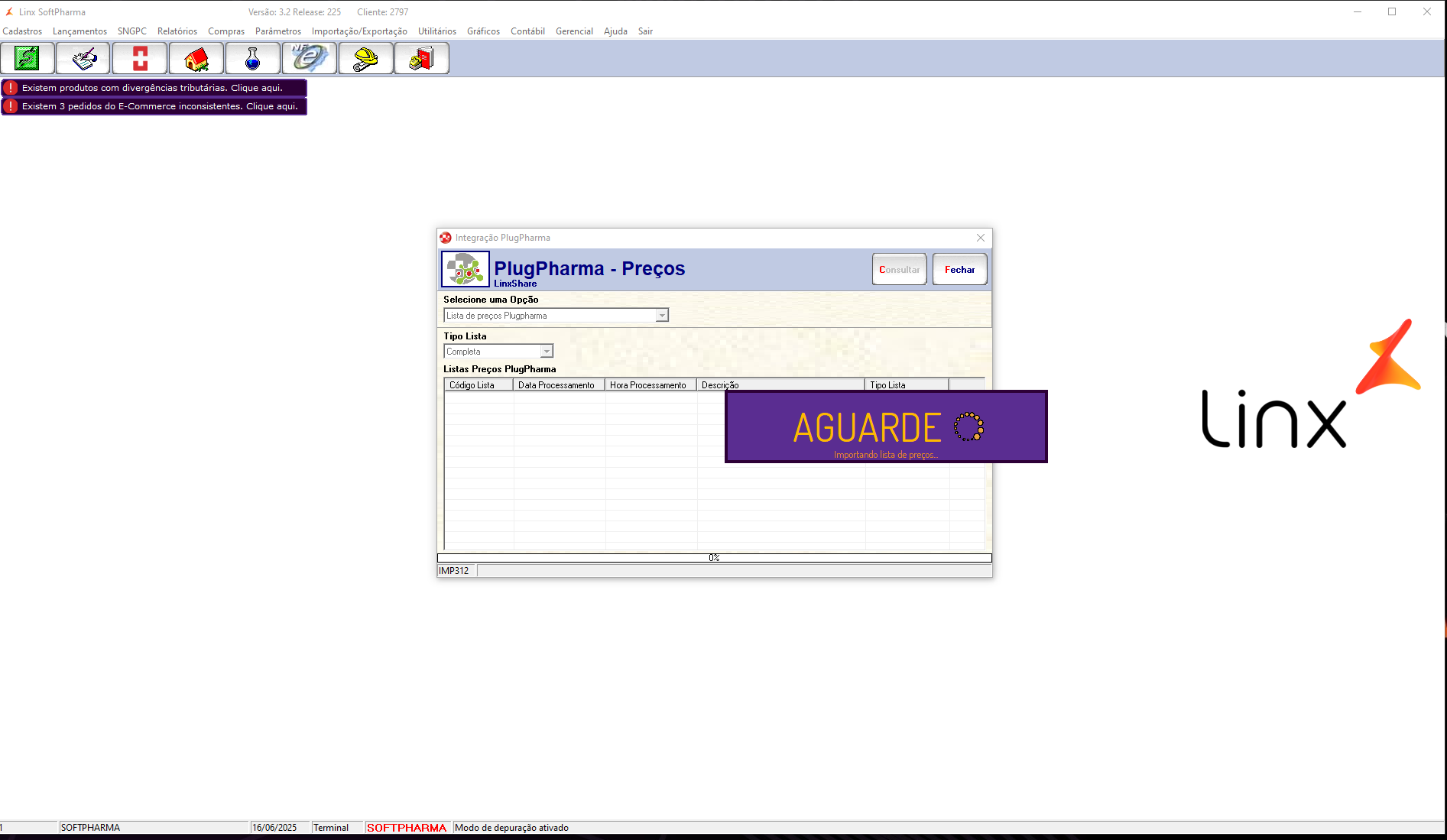The height and width of the screenshot is (840, 1447).
Task: Click the green S symbol toolbar icon
Action: pos(28,58)
